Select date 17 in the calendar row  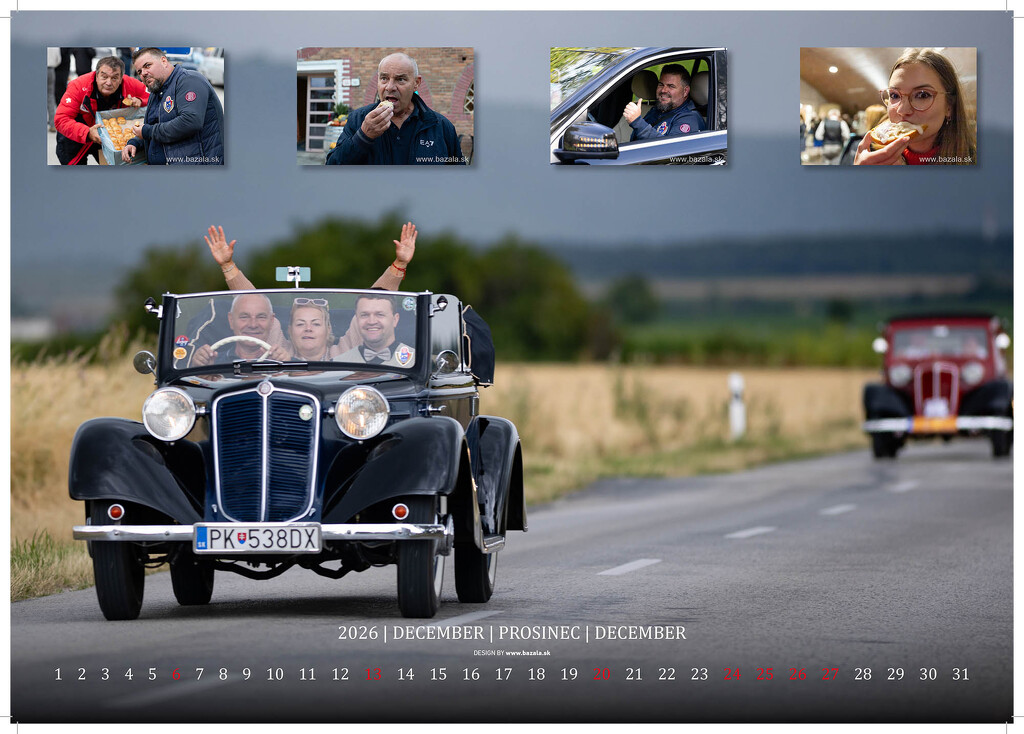[503, 675]
